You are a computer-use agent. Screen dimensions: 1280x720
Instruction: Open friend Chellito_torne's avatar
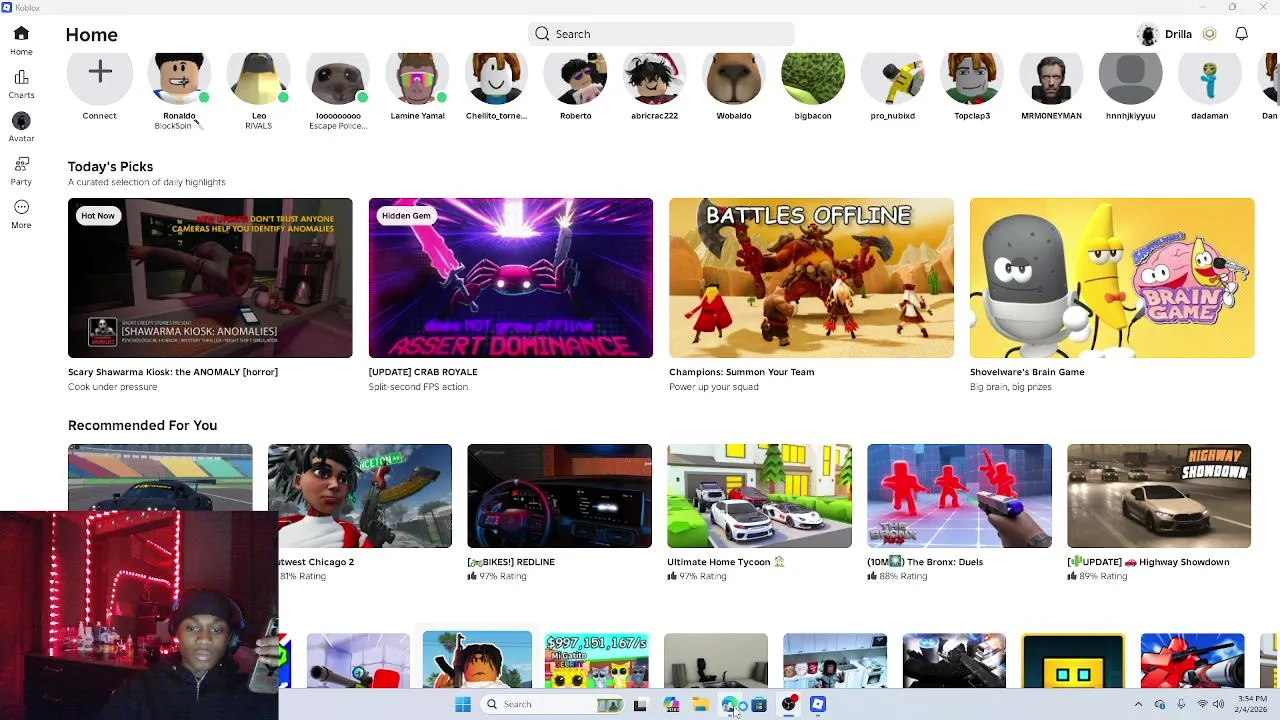[496, 78]
